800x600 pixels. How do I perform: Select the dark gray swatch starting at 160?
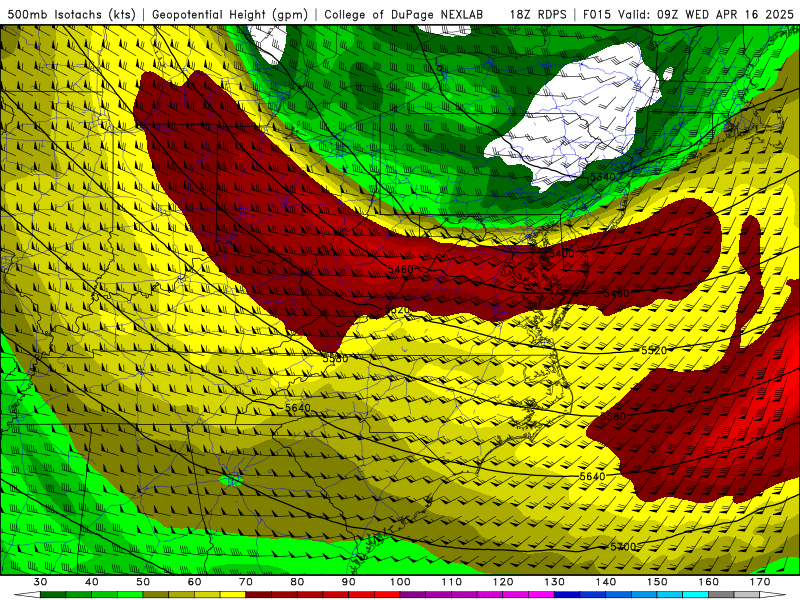pos(721,595)
